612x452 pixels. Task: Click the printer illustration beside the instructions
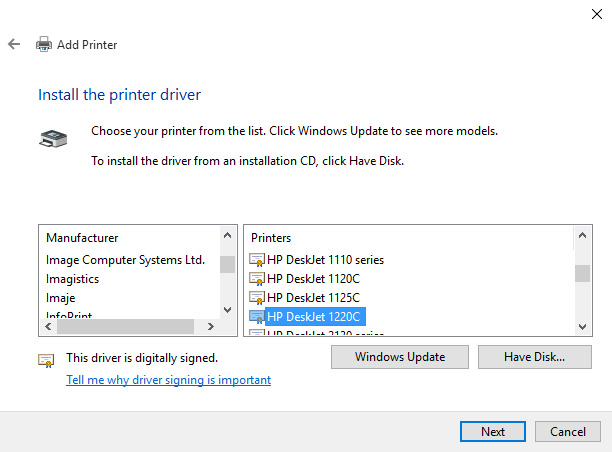pyautogui.click(x=53, y=139)
